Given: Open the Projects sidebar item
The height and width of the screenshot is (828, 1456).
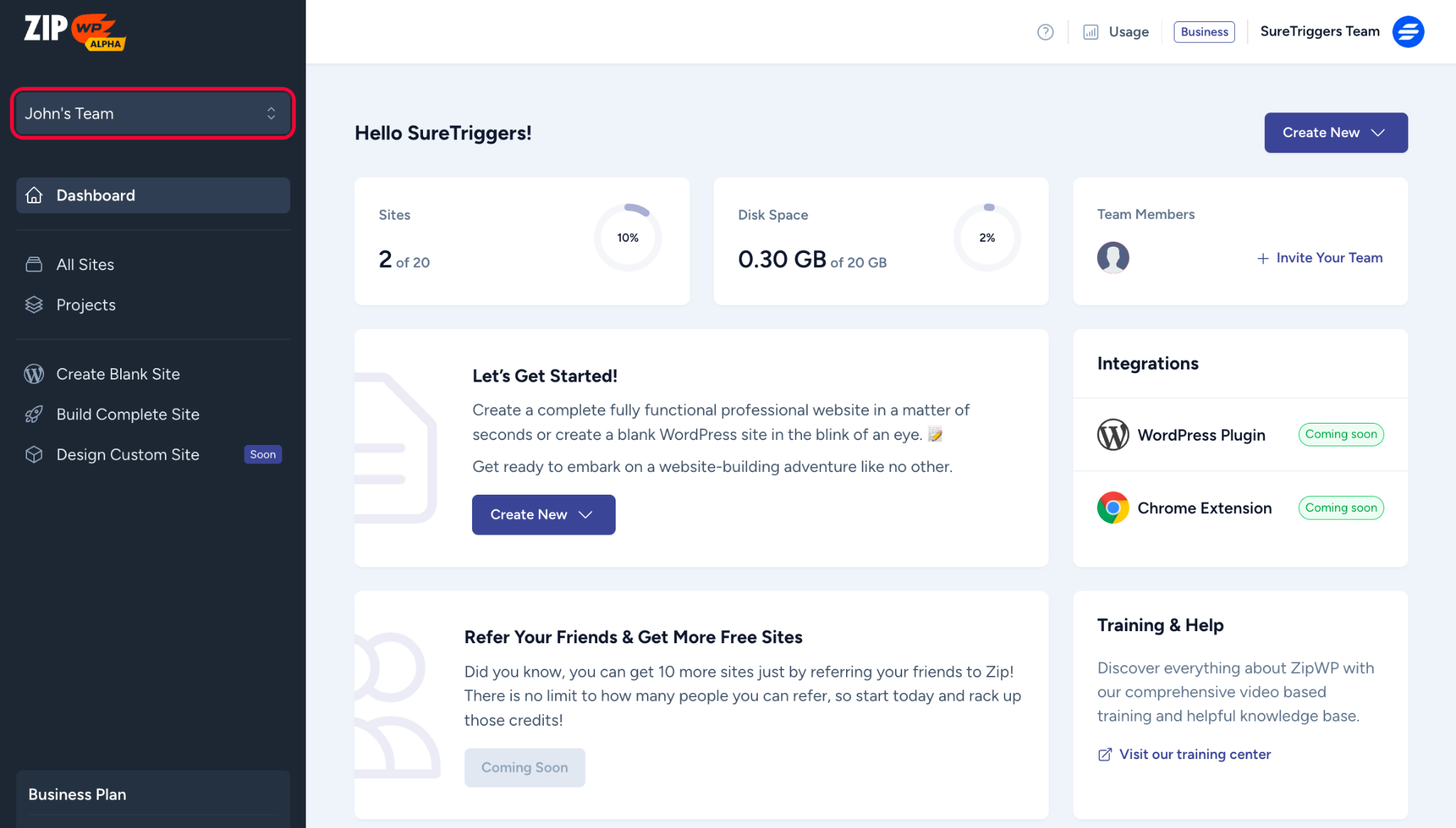Looking at the screenshot, I should click(x=86, y=305).
